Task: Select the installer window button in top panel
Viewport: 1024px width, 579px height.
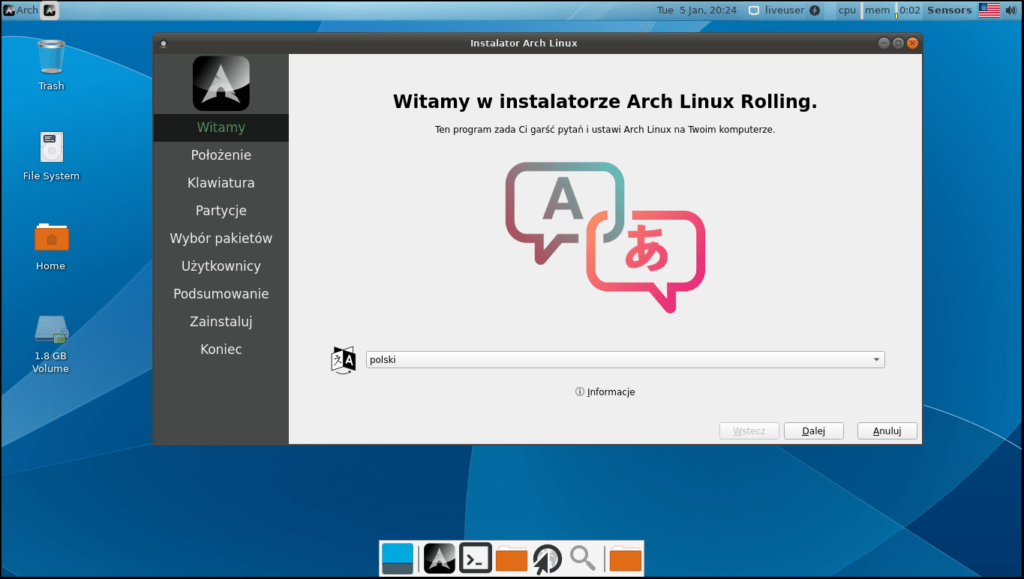Action: 50,10
